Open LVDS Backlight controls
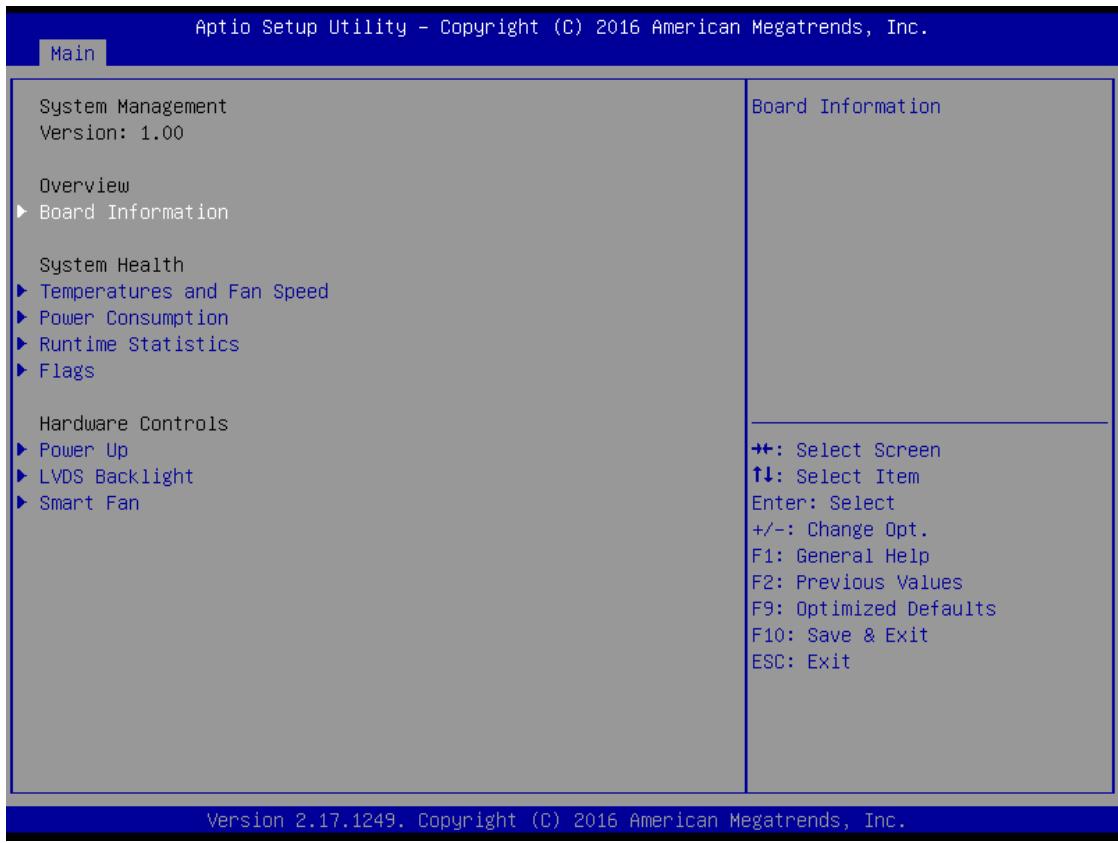The height and width of the screenshot is (843, 1118). [116, 476]
